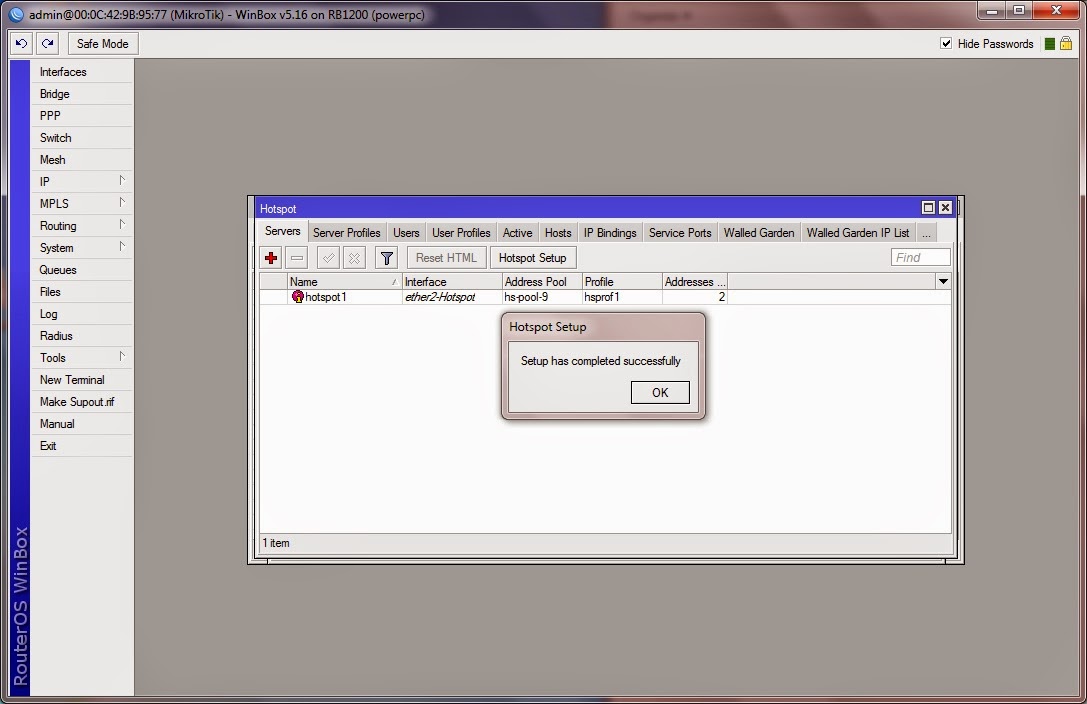Select Make Supout.rif in the sidebar

click(x=82, y=402)
